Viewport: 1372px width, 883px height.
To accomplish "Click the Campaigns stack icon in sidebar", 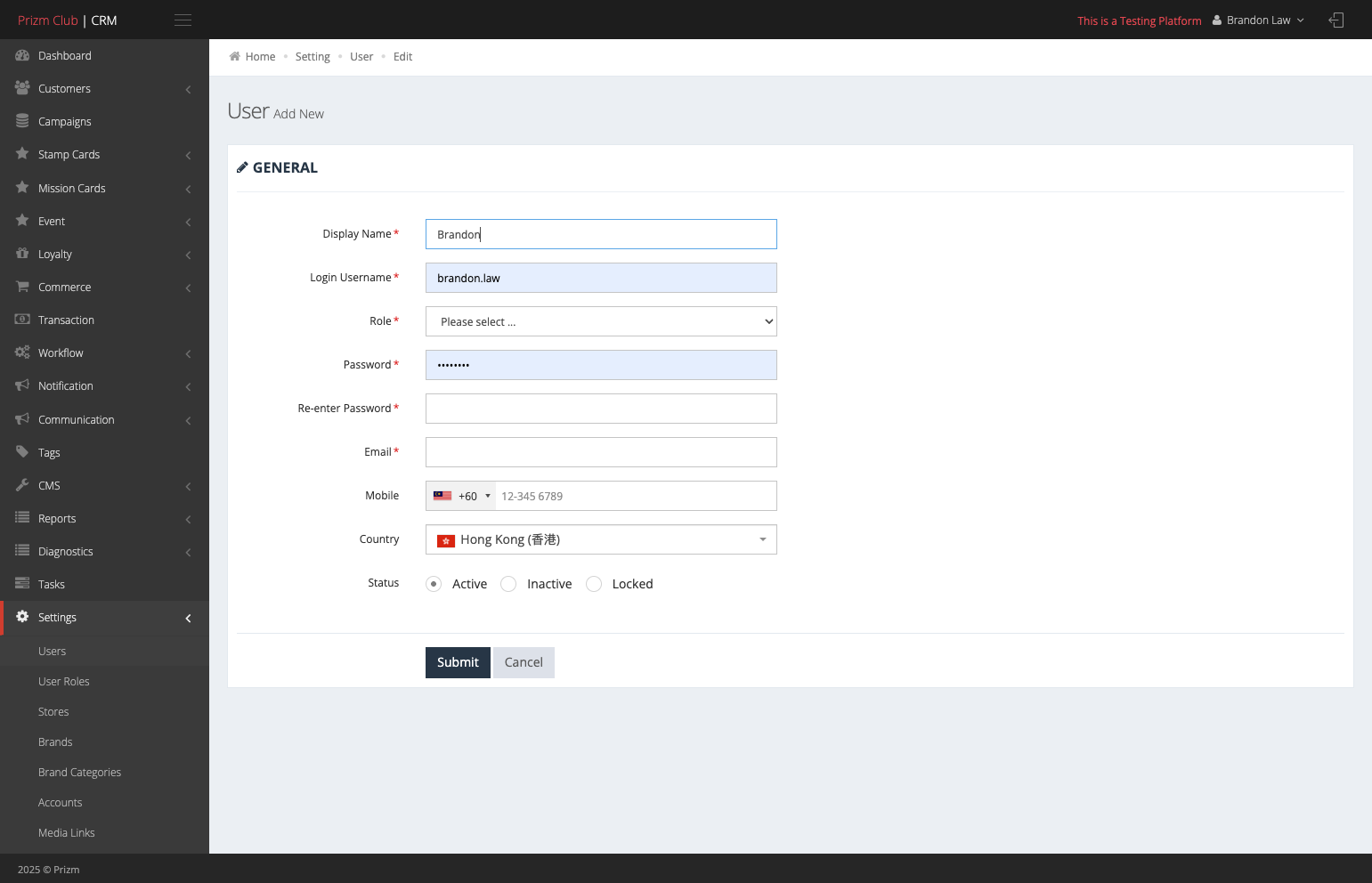I will tap(22, 121).
